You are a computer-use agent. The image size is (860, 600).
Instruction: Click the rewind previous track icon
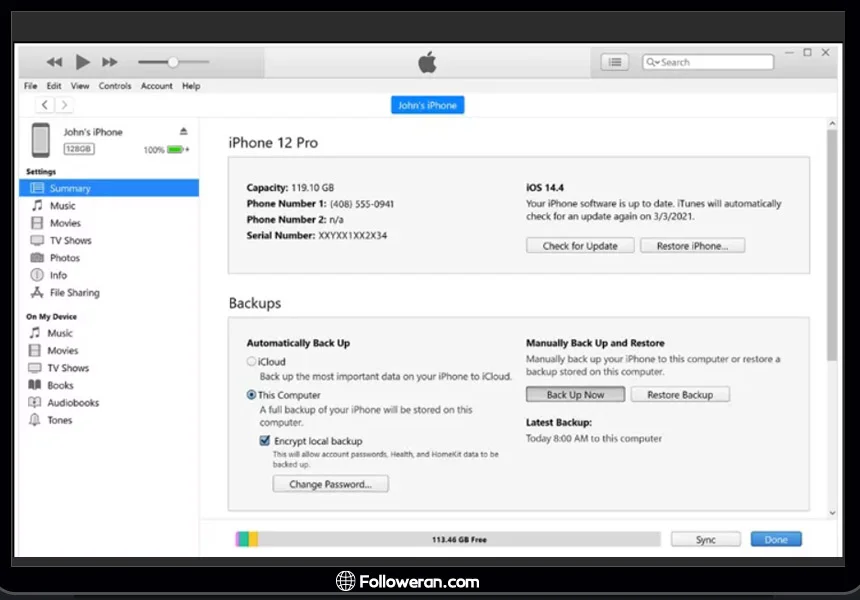(x=54, y=62)
